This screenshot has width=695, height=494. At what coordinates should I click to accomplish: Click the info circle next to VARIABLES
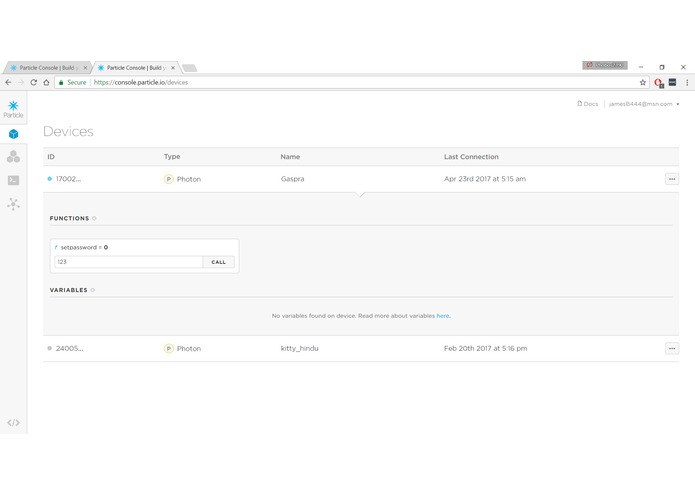click(93, 290)
